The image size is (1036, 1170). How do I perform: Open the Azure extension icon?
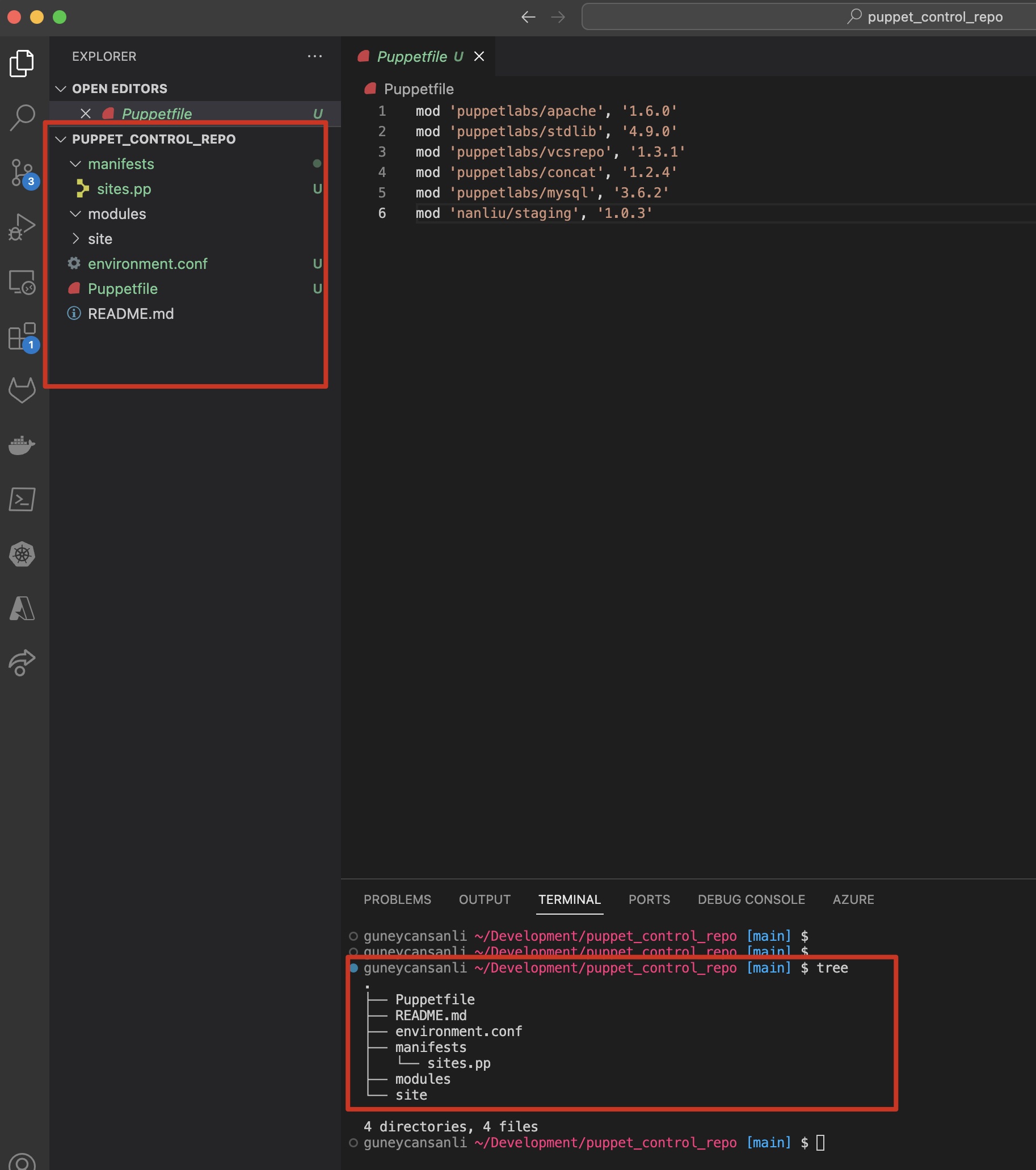[22, 608]
